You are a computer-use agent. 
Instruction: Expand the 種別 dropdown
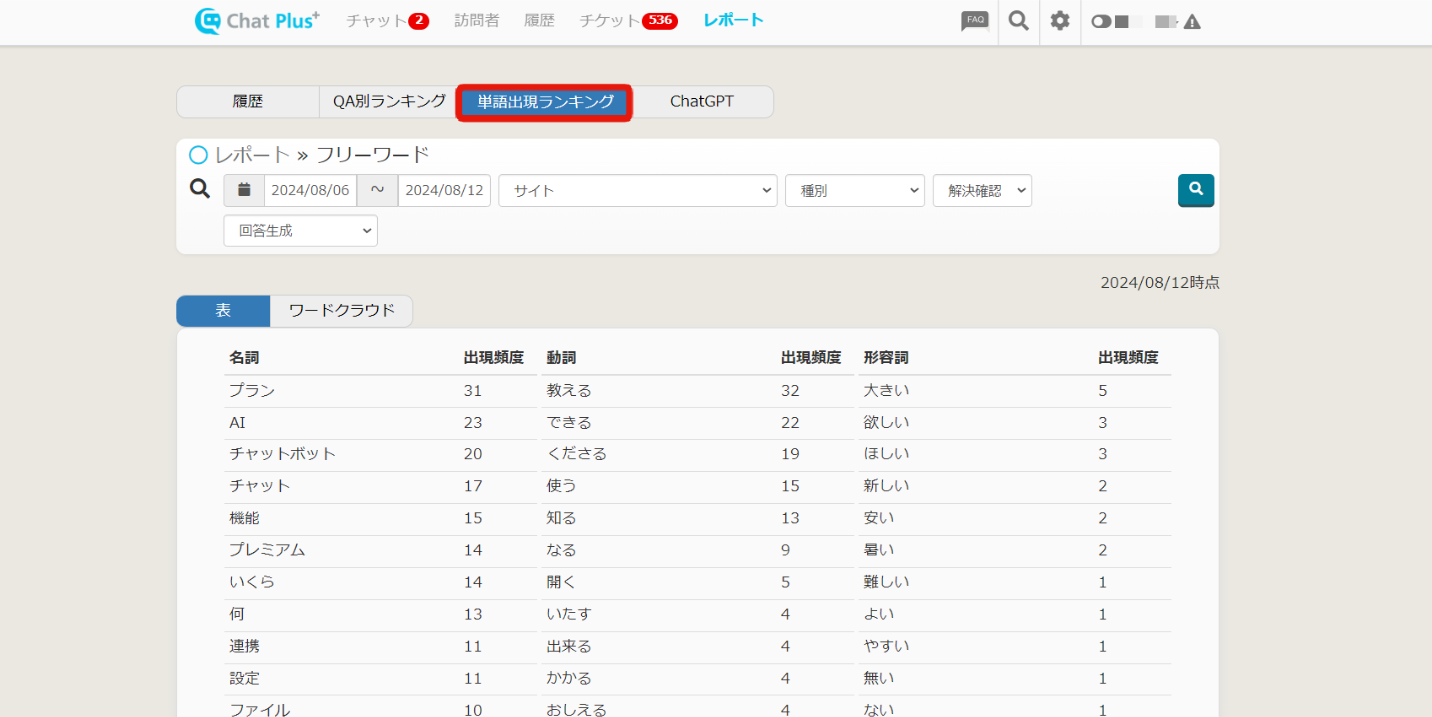[854, 190]
